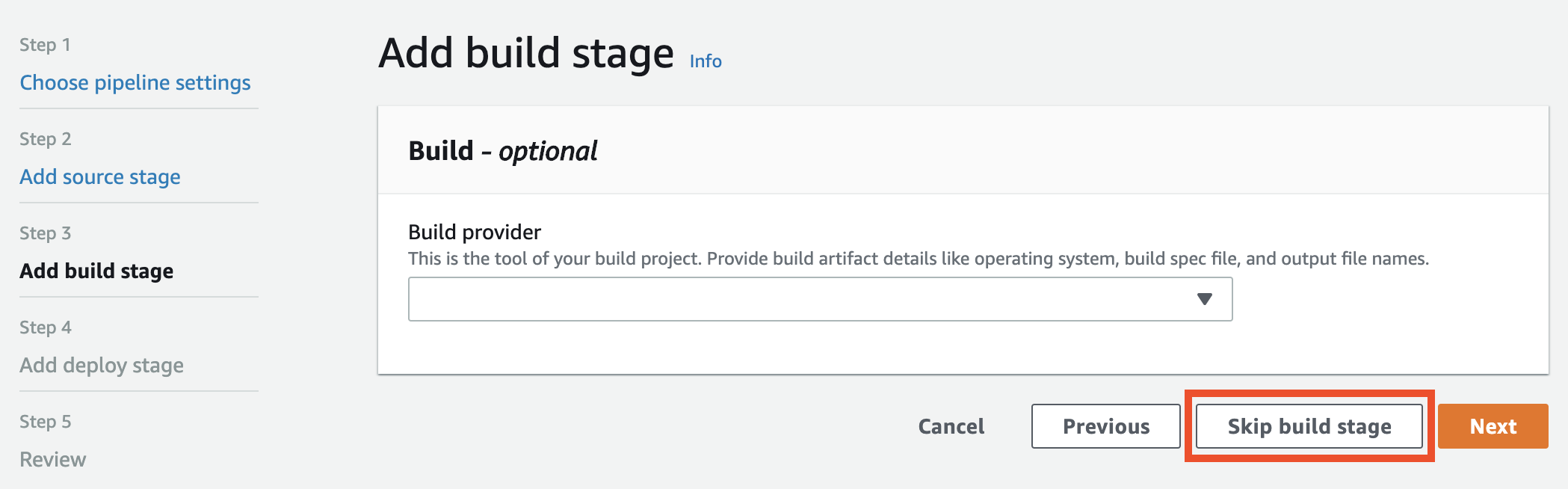This screenshot has height=489, width=1568.
Task: Skip the build stage
Action: [x=1309, y=426]
